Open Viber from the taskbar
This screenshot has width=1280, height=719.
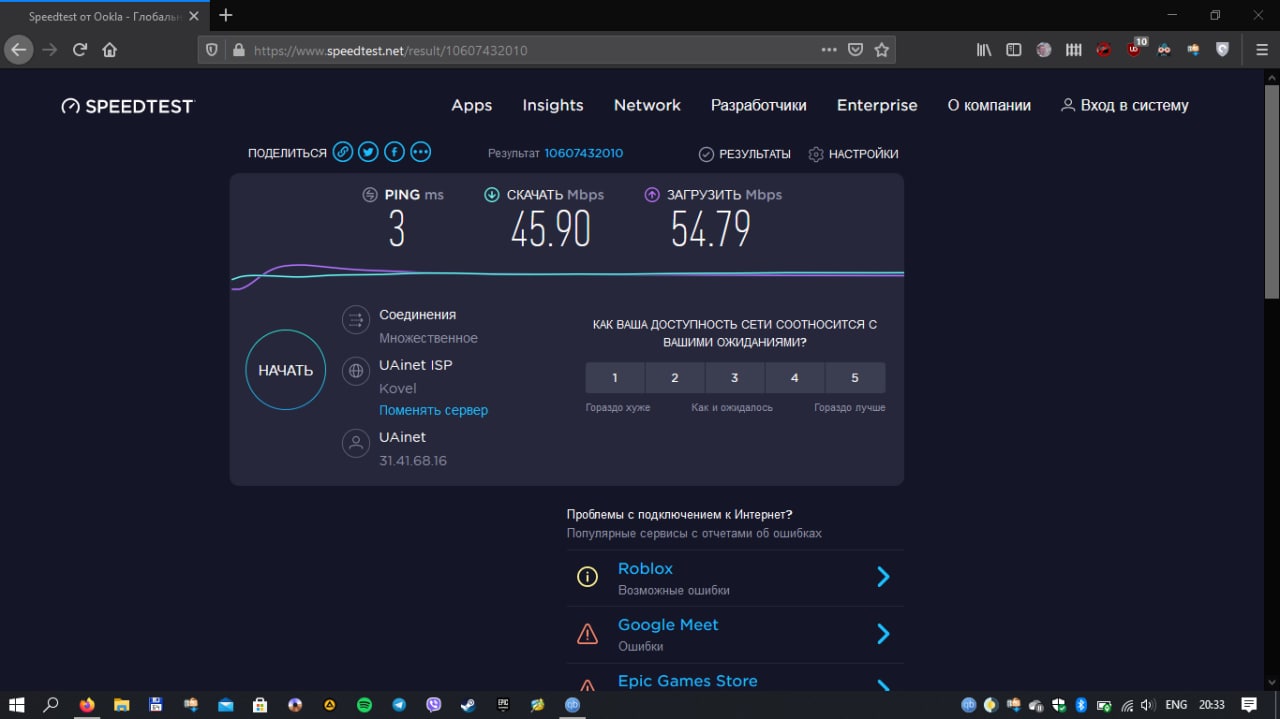coord(433,705)
